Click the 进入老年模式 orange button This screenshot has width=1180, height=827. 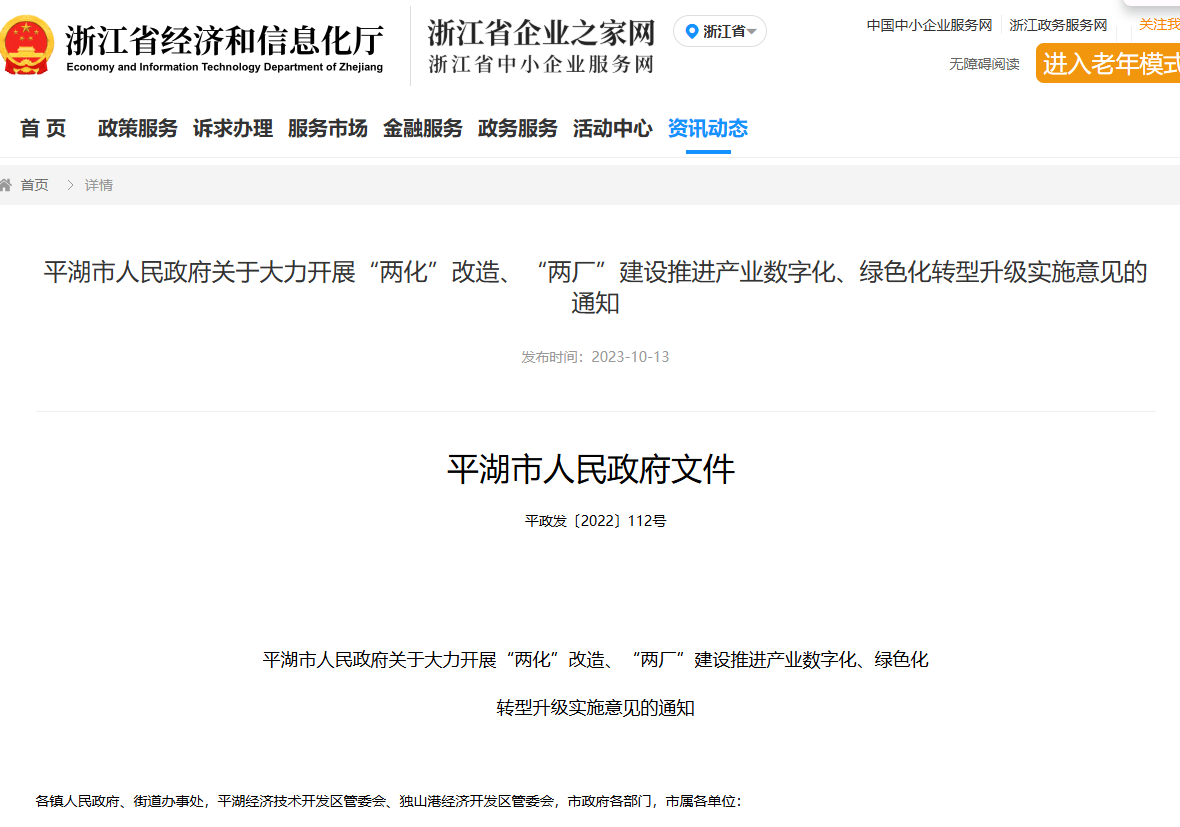point(1110,63)
